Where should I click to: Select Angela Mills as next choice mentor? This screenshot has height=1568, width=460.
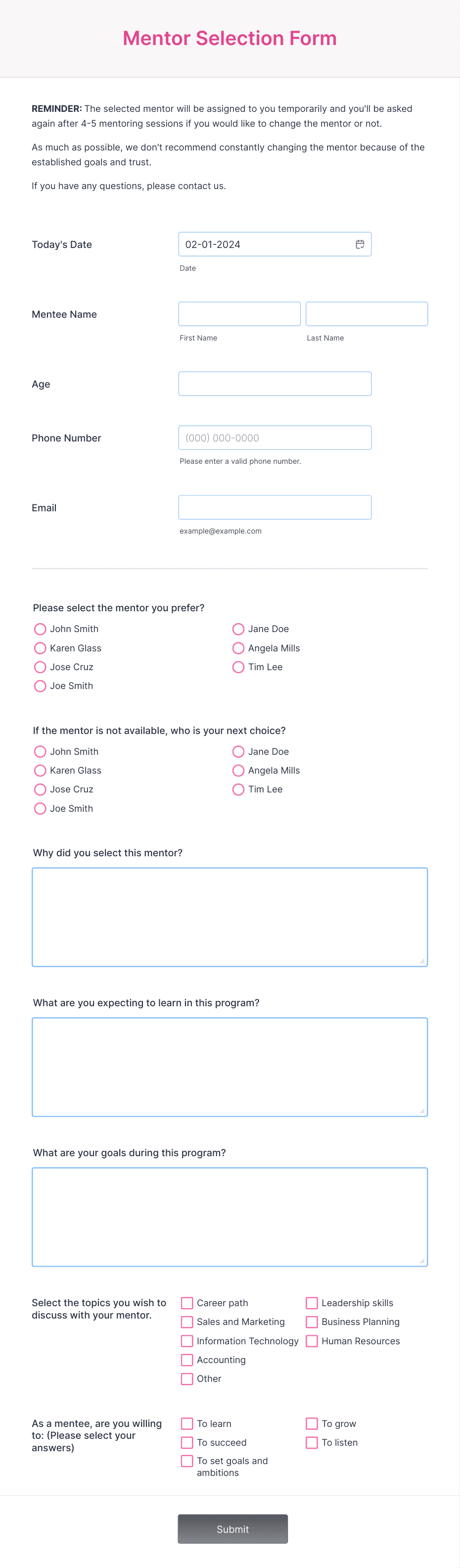pos(238,770)
